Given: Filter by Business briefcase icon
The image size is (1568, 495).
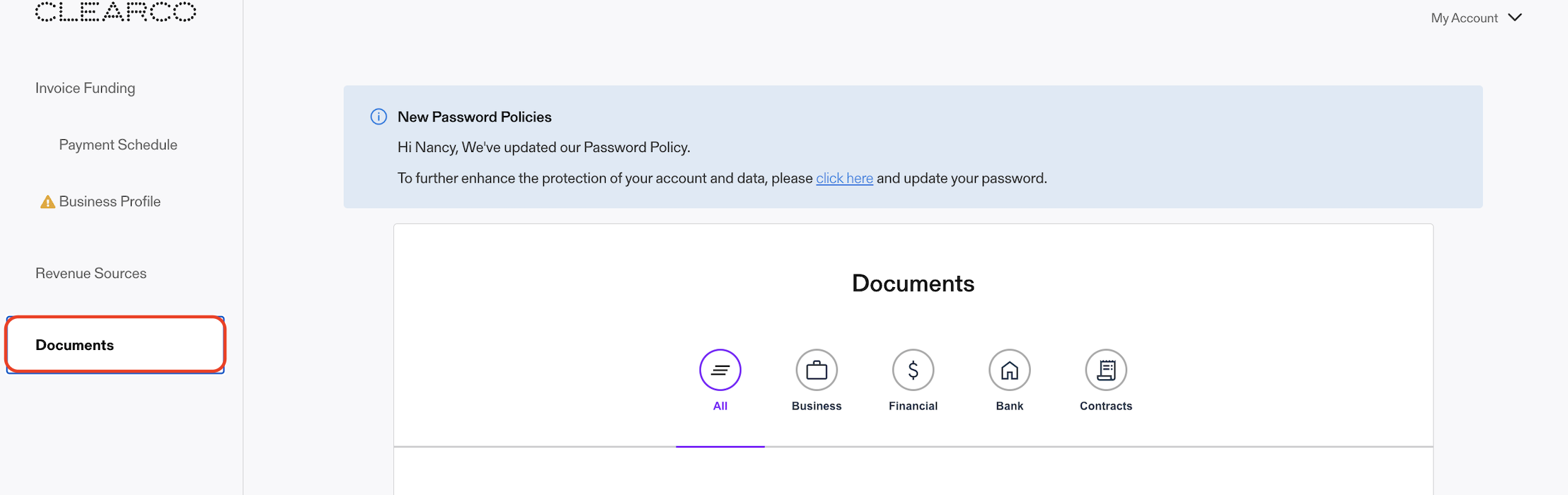Looking at the screenshot, I should click(817, 370).
